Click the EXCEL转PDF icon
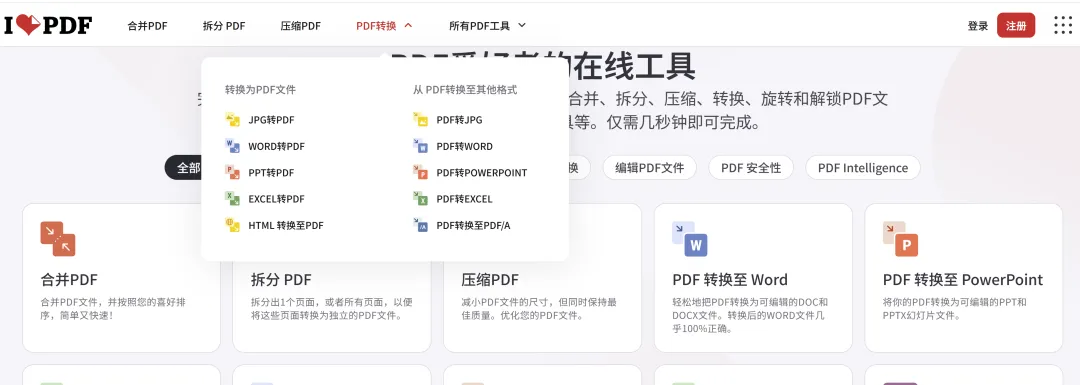 (232, 199)
